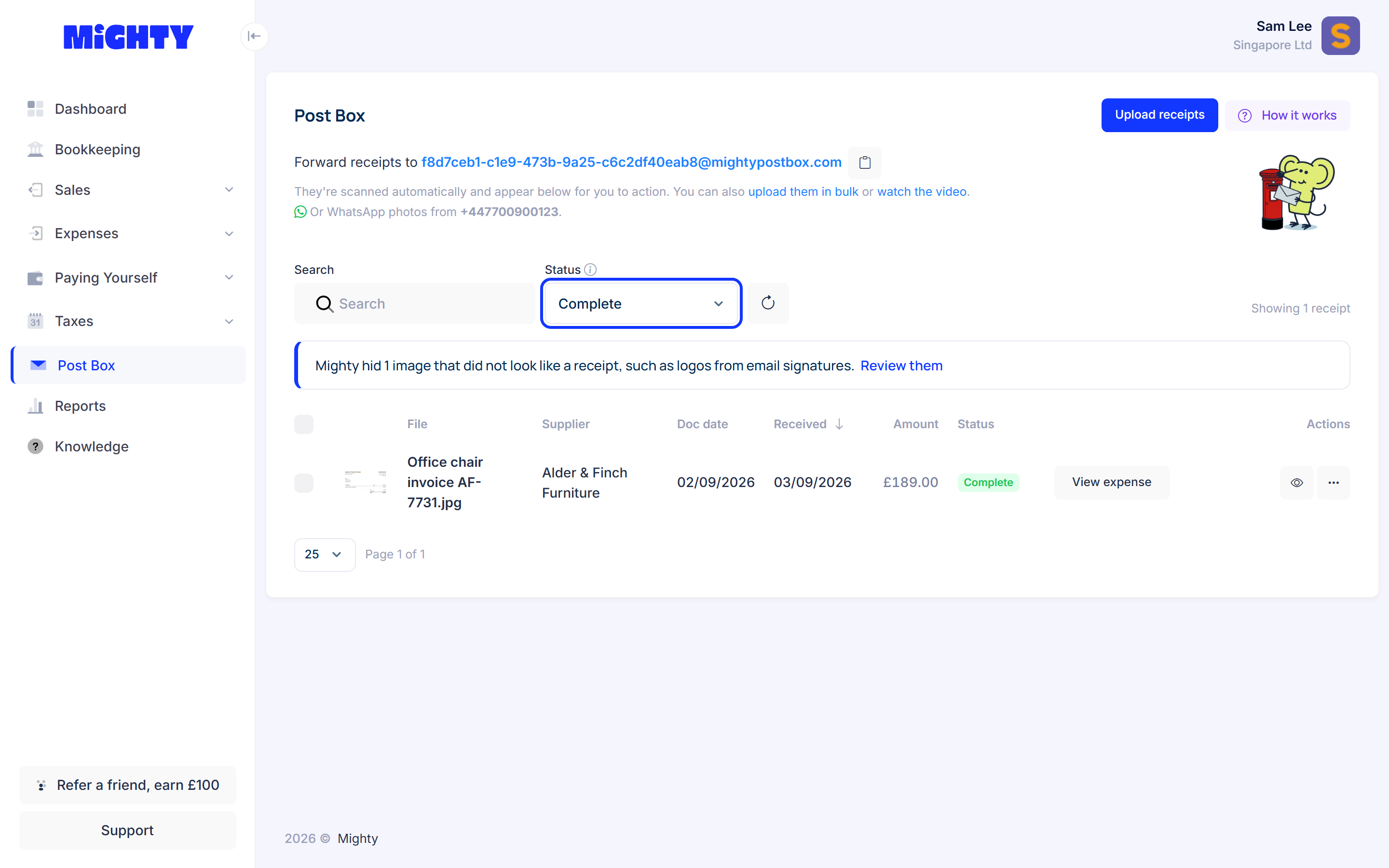Screen dimensions: 1389x868
Task: Click the Sam Lee profile avatar
Action: coord(1340,36)
